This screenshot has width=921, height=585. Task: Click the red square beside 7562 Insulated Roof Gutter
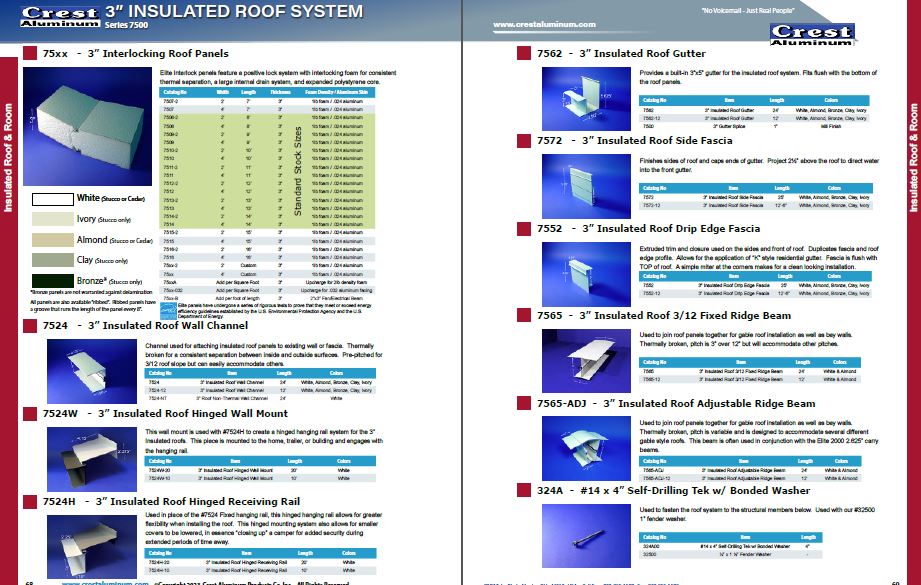click(523, 53)
